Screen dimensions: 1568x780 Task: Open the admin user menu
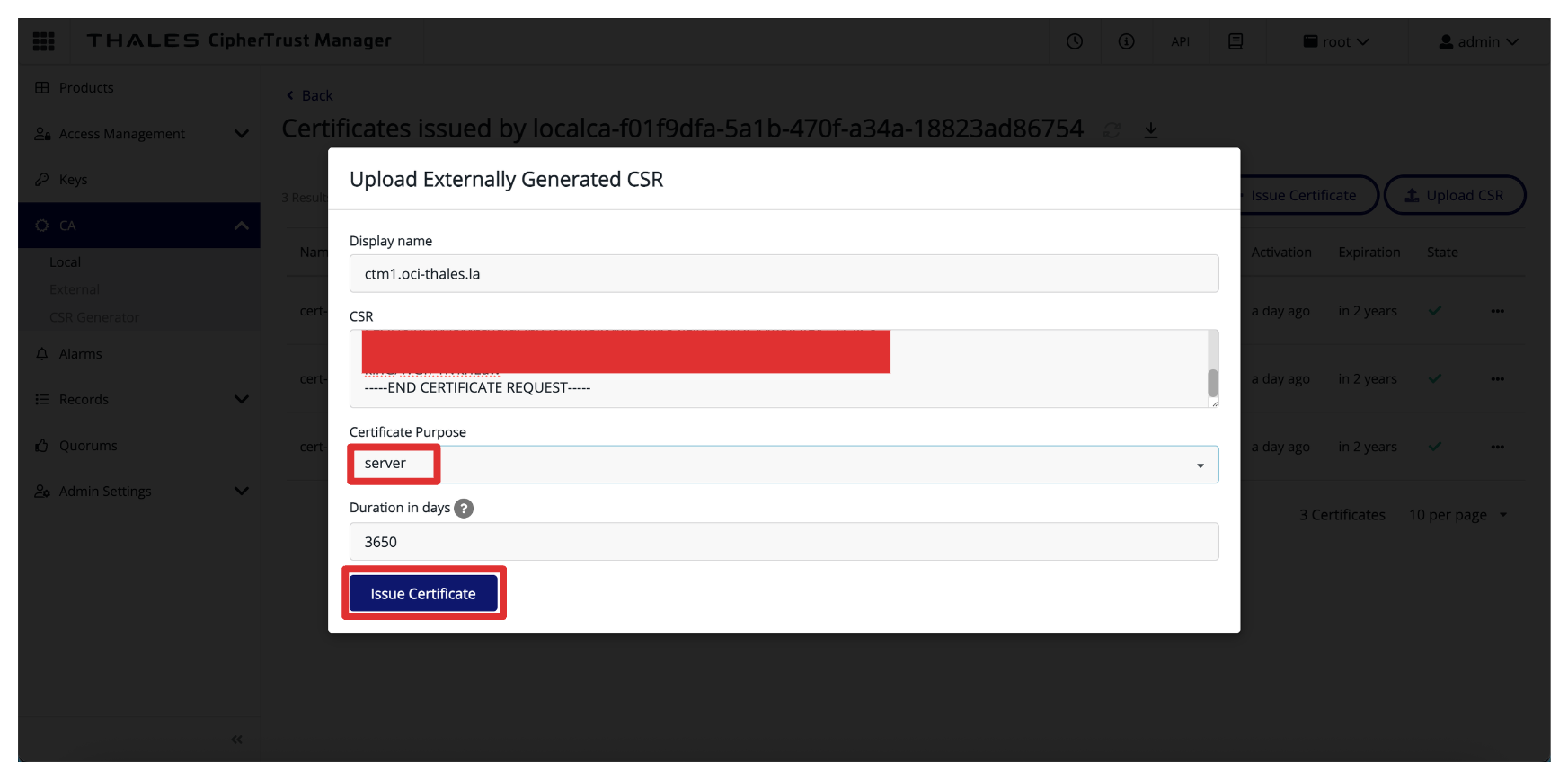(1478, 41)
